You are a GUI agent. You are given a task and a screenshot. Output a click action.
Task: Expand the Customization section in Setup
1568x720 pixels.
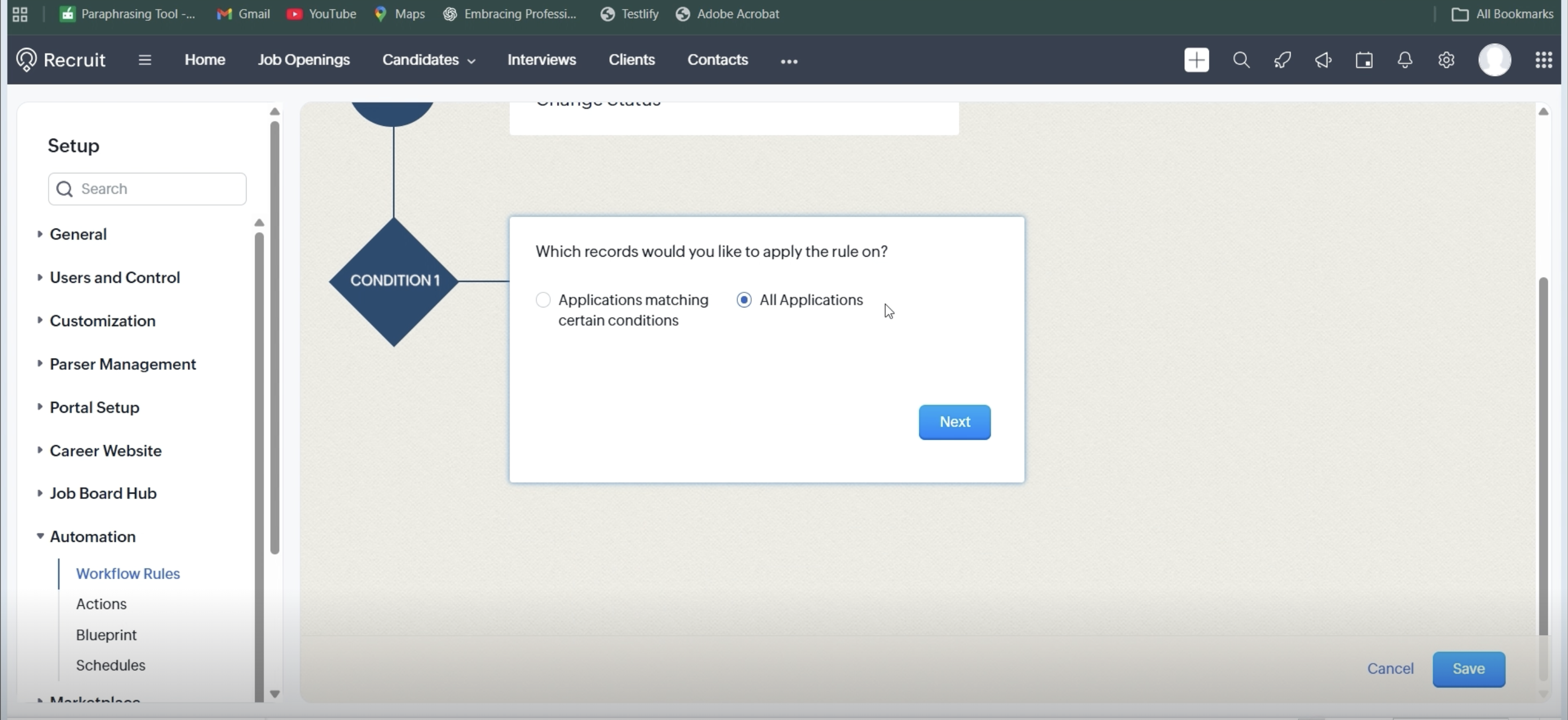[x=102, y=321]
